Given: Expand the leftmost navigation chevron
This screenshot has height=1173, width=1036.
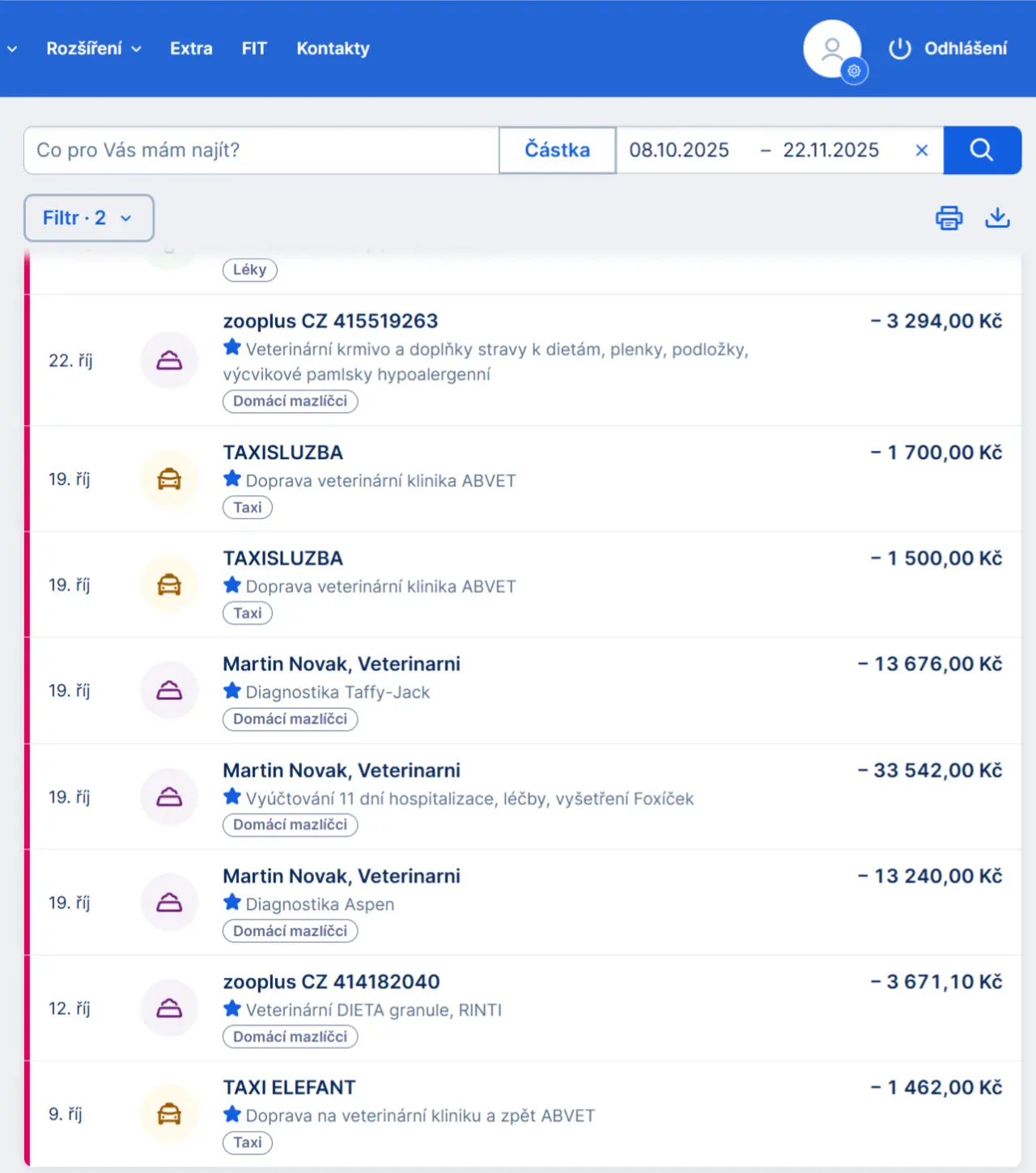Looking at the screenshot, I should click(12, 49).
